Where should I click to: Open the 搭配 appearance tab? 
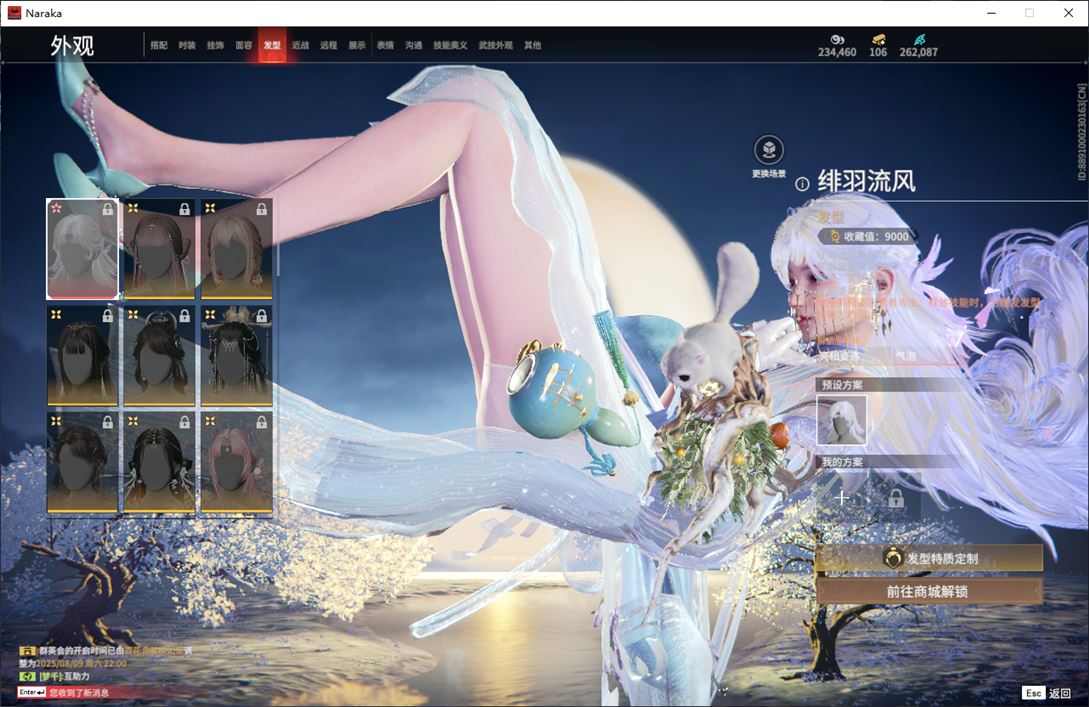coord(159,45)
